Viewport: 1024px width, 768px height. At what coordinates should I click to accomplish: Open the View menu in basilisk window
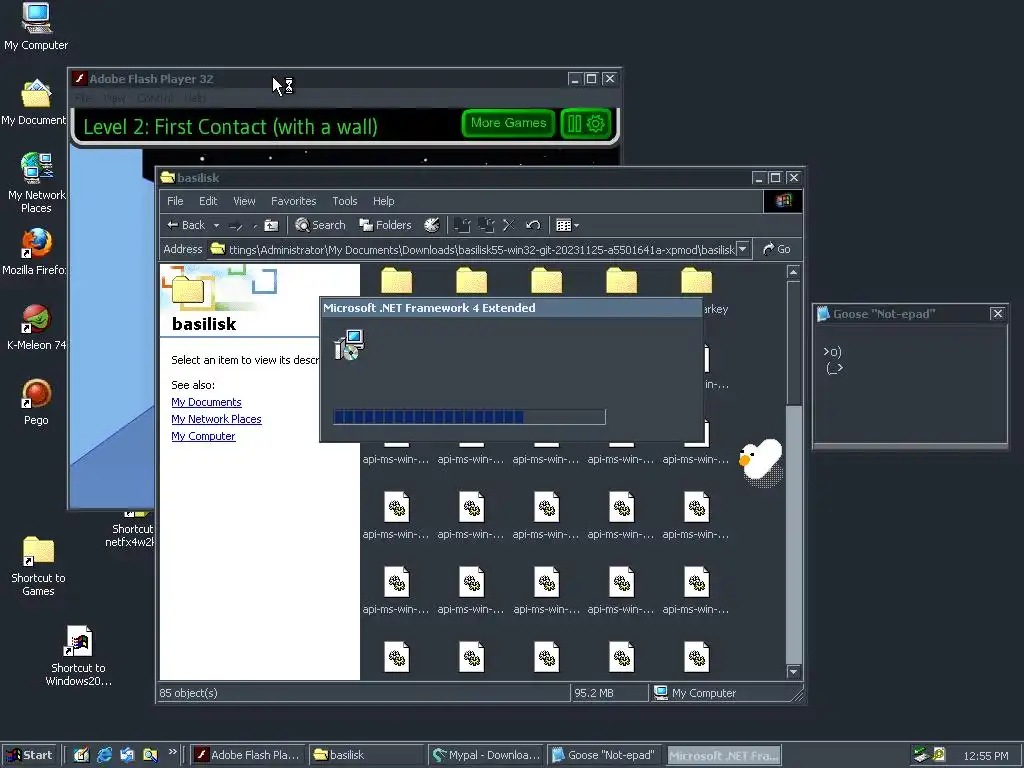[x=244, y=201]
